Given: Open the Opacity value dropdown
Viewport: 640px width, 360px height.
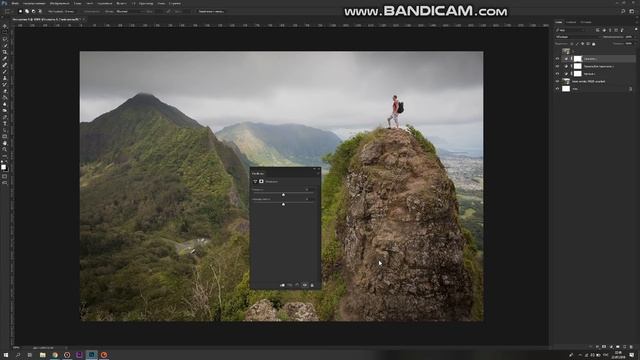Looking at the screenshot, I should (636, 37).
